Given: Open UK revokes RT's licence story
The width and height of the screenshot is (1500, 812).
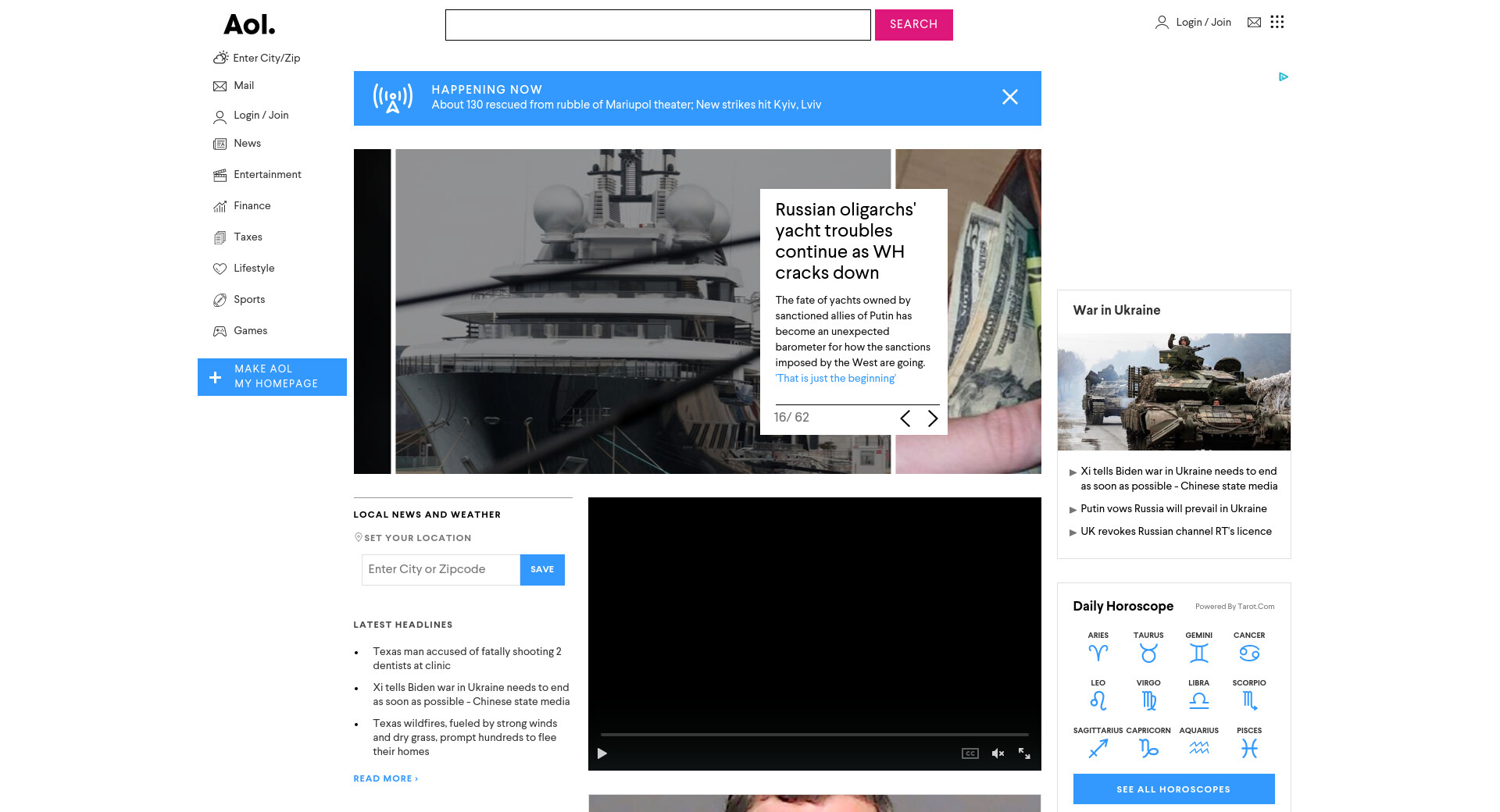Looking at the screenshot, I should (x=1177, y=532).
